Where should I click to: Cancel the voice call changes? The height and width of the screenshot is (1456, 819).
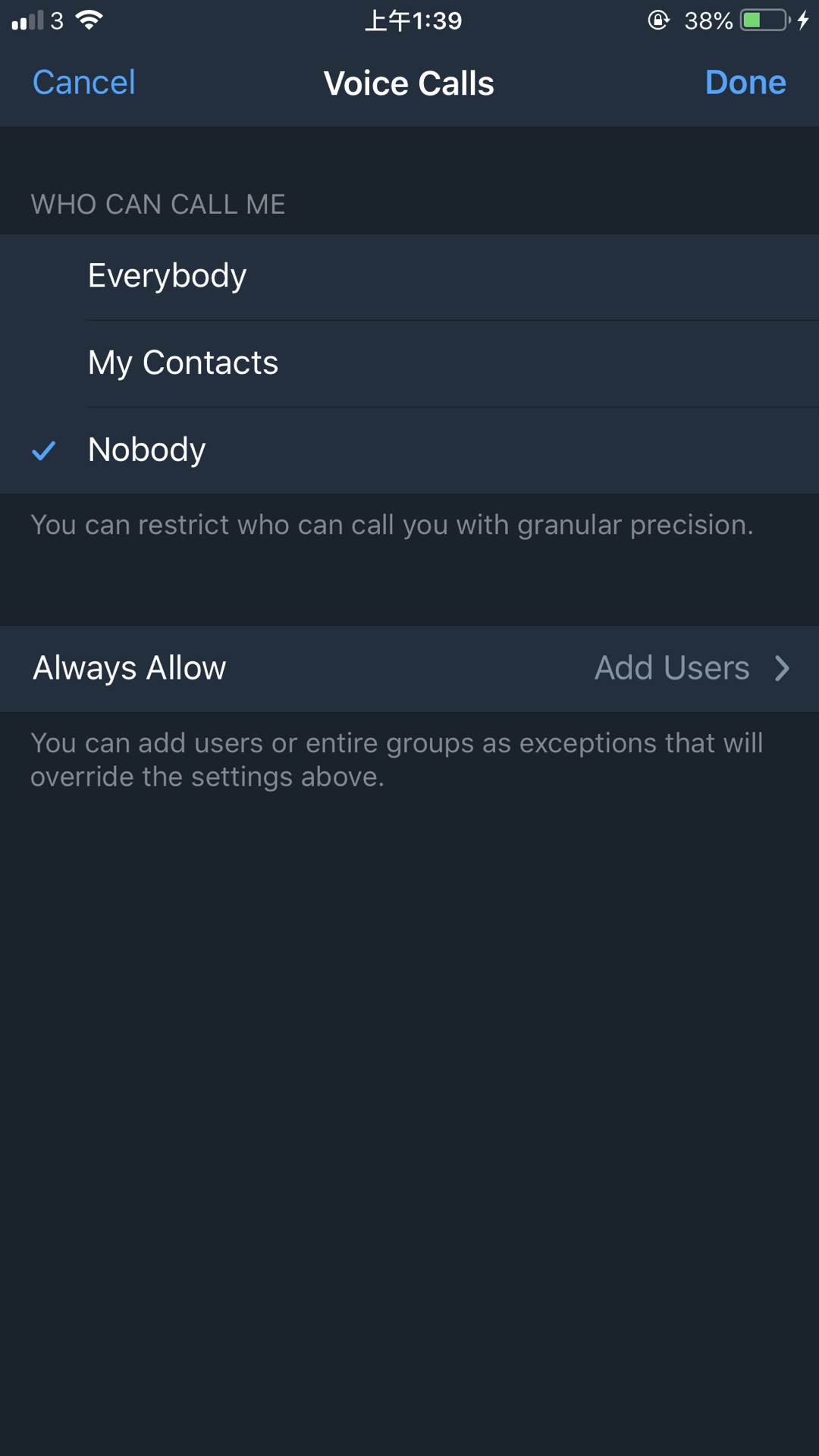point(83,82)
